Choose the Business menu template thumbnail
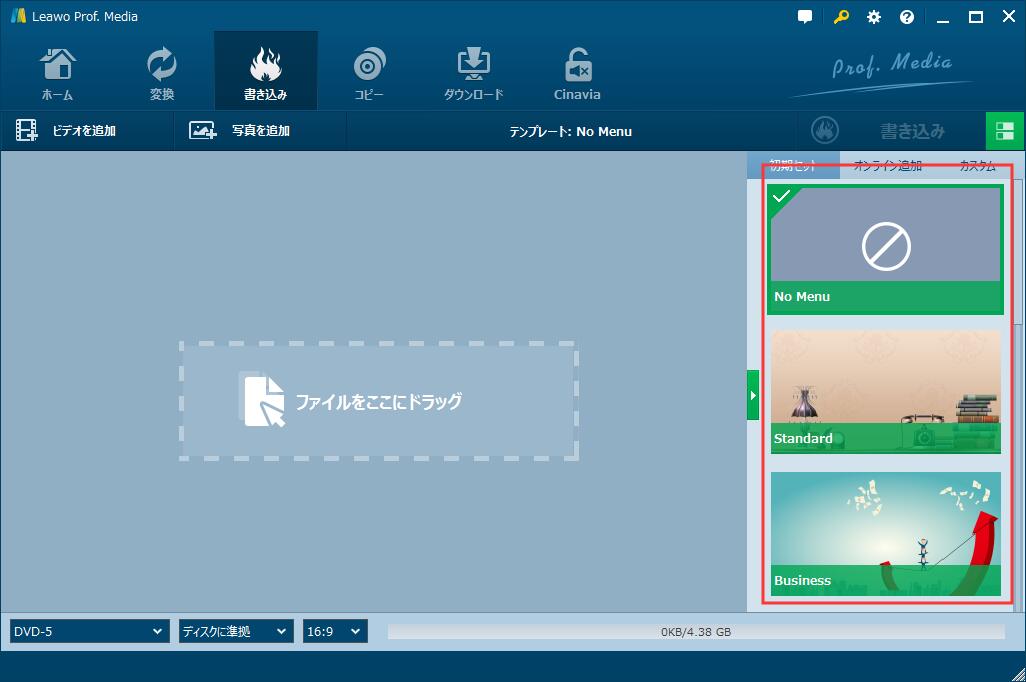1026x682 pixels. [885, 533]
